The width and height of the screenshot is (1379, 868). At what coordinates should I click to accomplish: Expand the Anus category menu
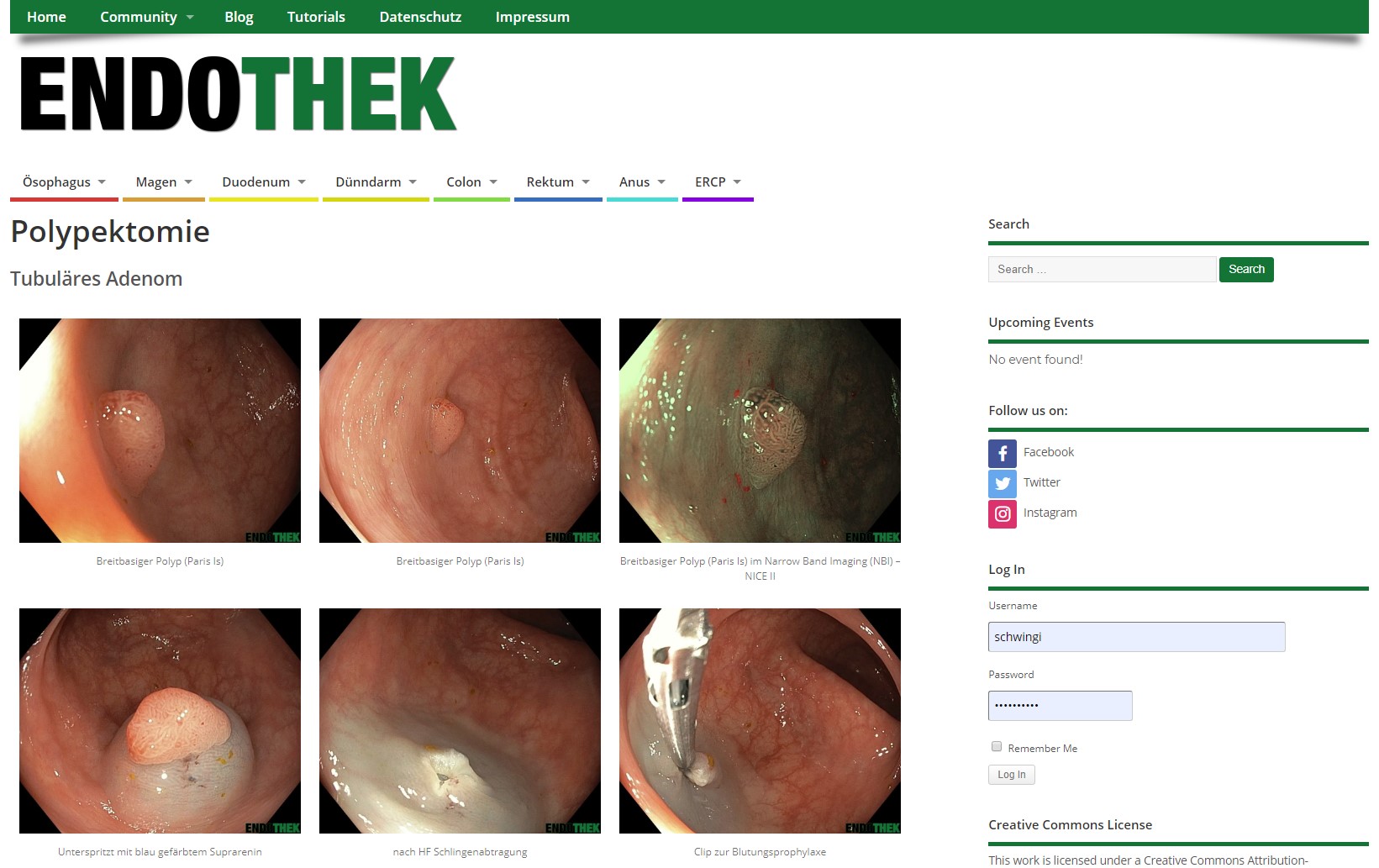click(x=642, y=182)
